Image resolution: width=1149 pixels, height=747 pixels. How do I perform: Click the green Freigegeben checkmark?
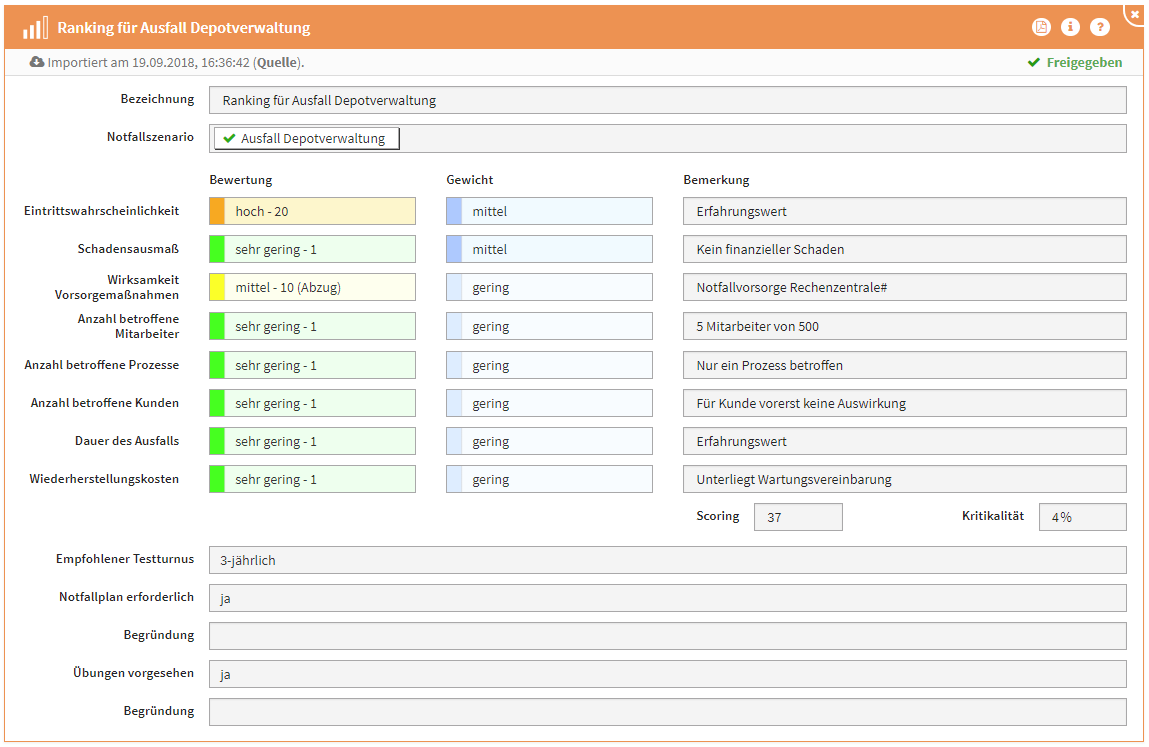tap(1034, 62)
